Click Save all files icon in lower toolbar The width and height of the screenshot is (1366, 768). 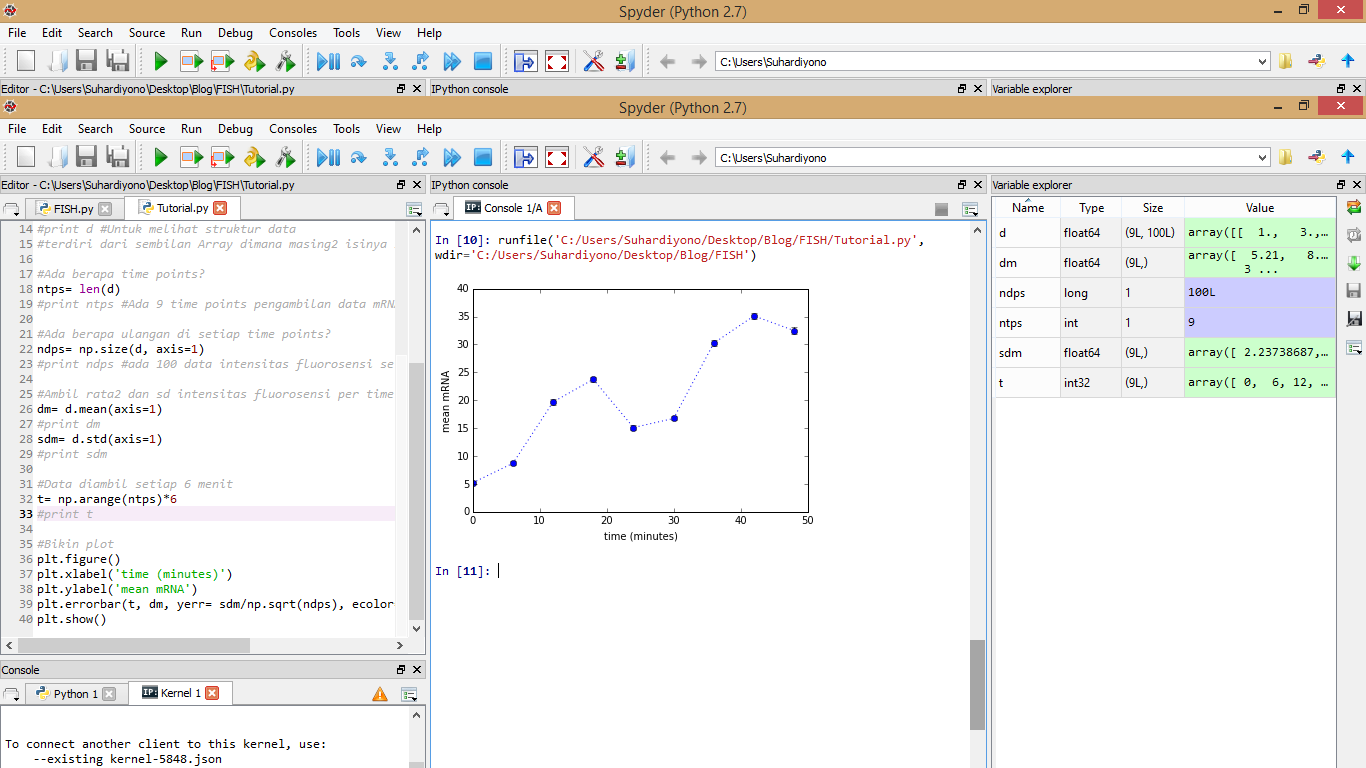[x=118, y=157]
